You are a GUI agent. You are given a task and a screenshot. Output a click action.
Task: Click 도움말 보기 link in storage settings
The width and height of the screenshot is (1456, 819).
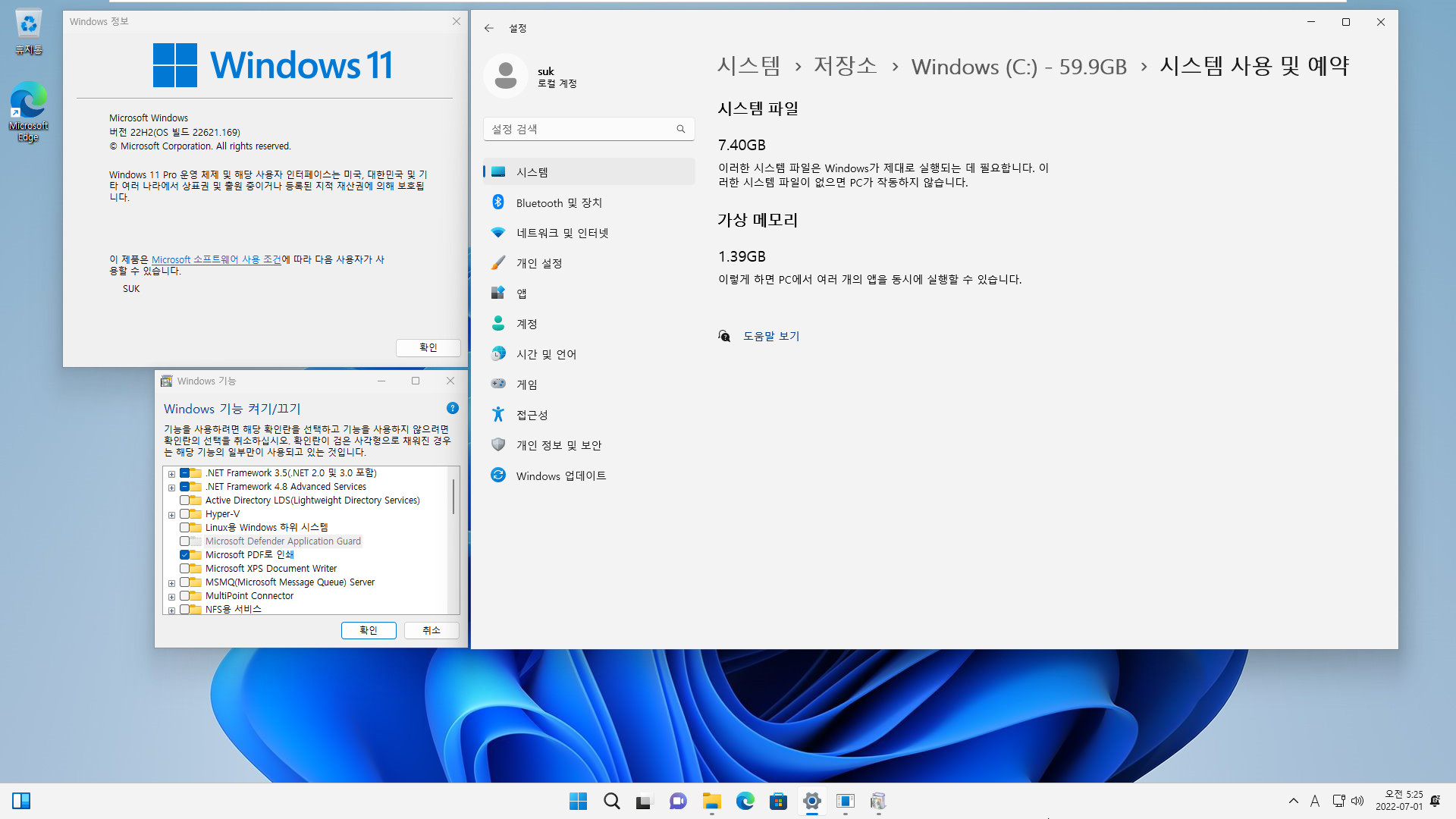(770, 335)
